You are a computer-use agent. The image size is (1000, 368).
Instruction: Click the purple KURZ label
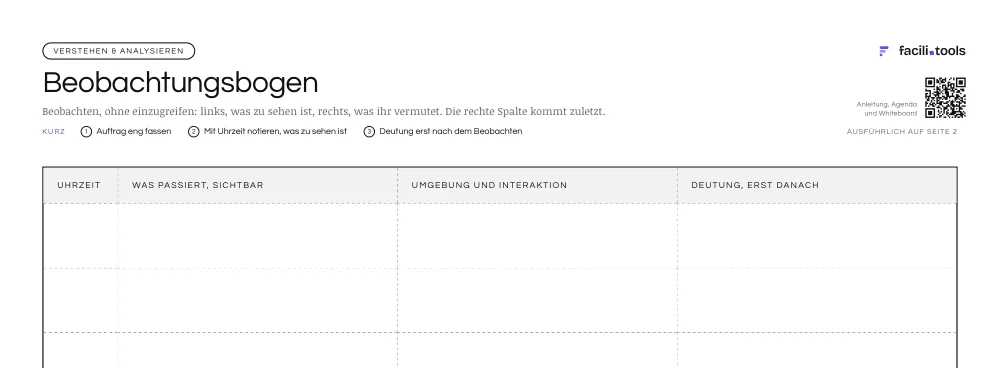(54, 132)
